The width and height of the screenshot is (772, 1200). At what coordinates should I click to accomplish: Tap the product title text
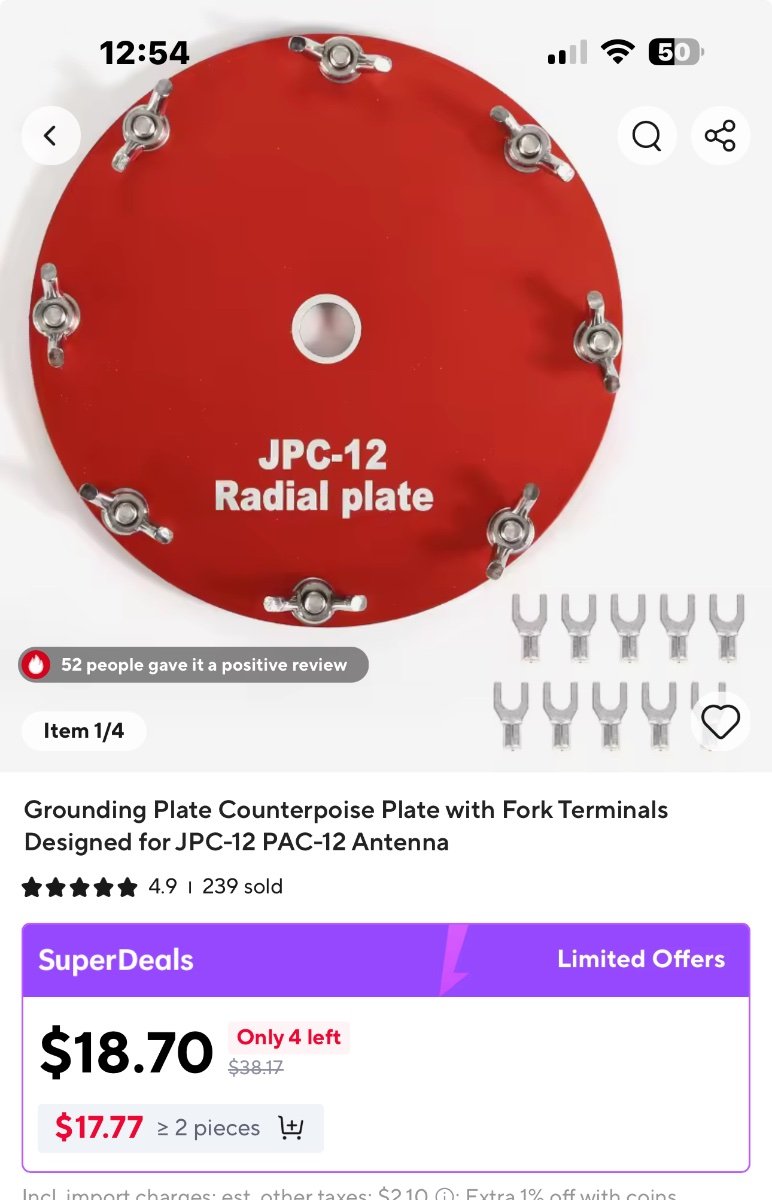click(x=346, y=826)
